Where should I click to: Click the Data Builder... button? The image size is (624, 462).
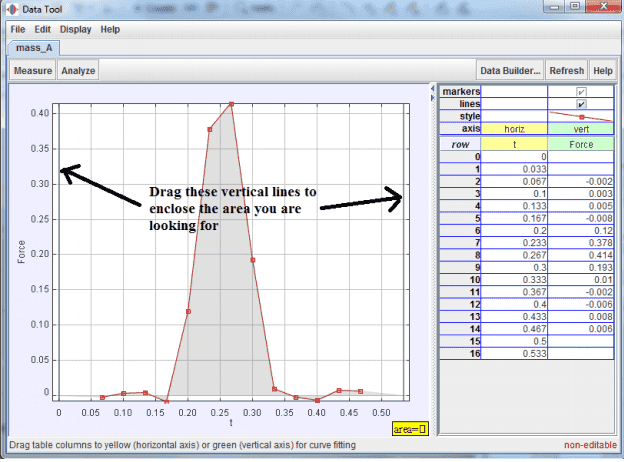[510, 71]
